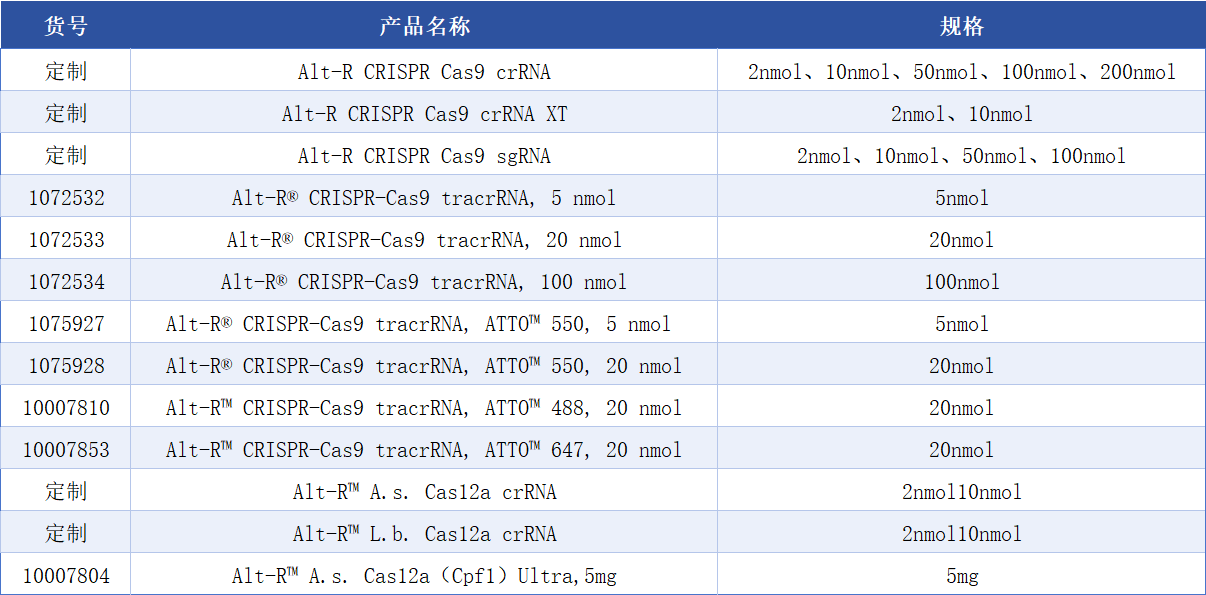Viewport: 1206px width, 595px height.
Task: Click catalog number 10007853
Action: pyautogui.click(x=66, y=450)
